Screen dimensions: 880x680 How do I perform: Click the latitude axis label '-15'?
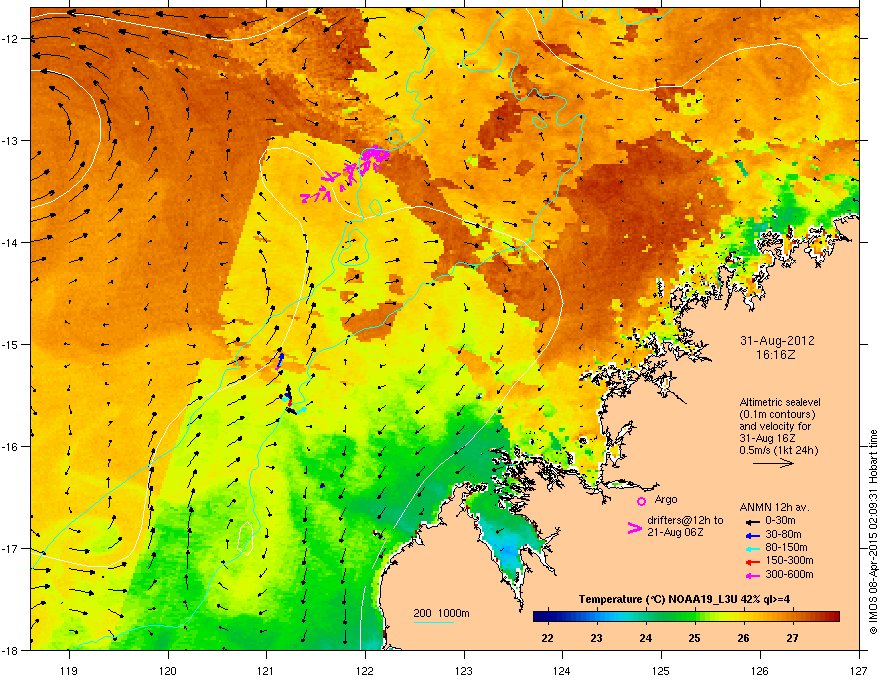click(x=11, y=344)
